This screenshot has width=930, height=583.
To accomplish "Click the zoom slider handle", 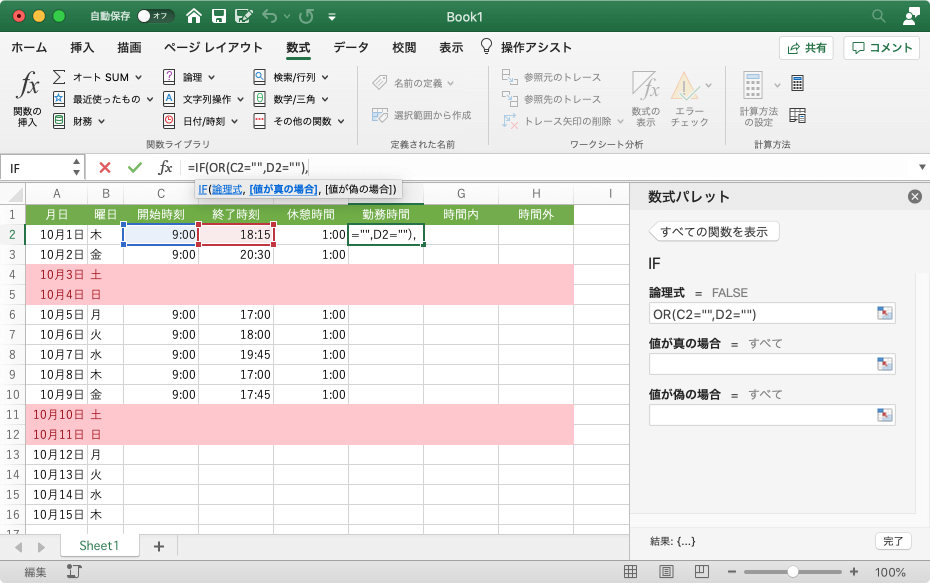I will click(792, 572).
